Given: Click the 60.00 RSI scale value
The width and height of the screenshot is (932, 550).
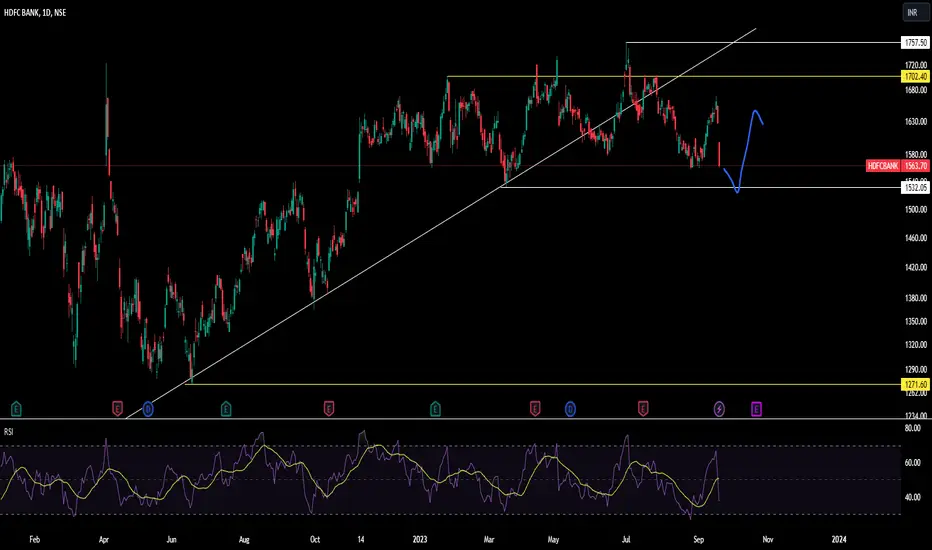Looking at the screenshot, I should 912,463.
